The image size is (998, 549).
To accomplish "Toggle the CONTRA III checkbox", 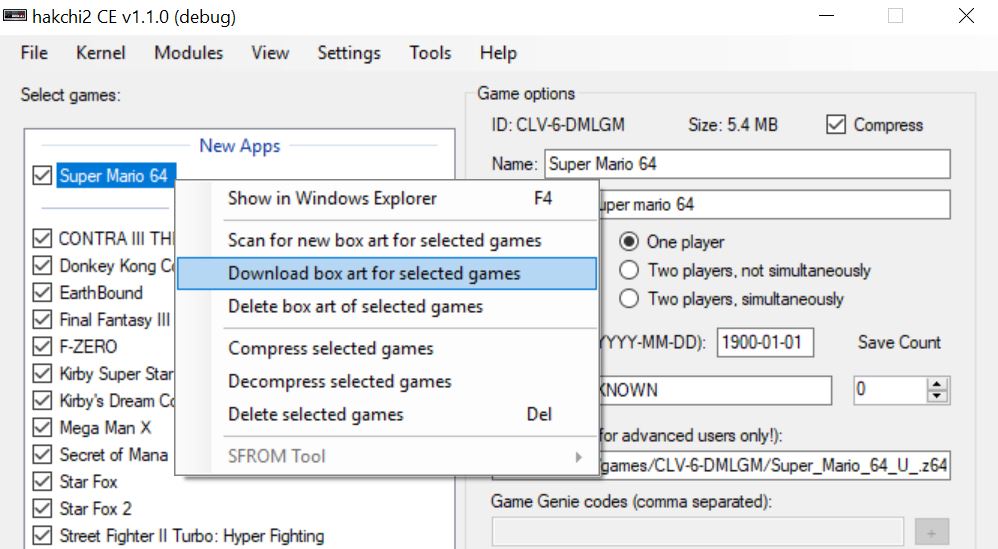I will [x=42, y=239].
